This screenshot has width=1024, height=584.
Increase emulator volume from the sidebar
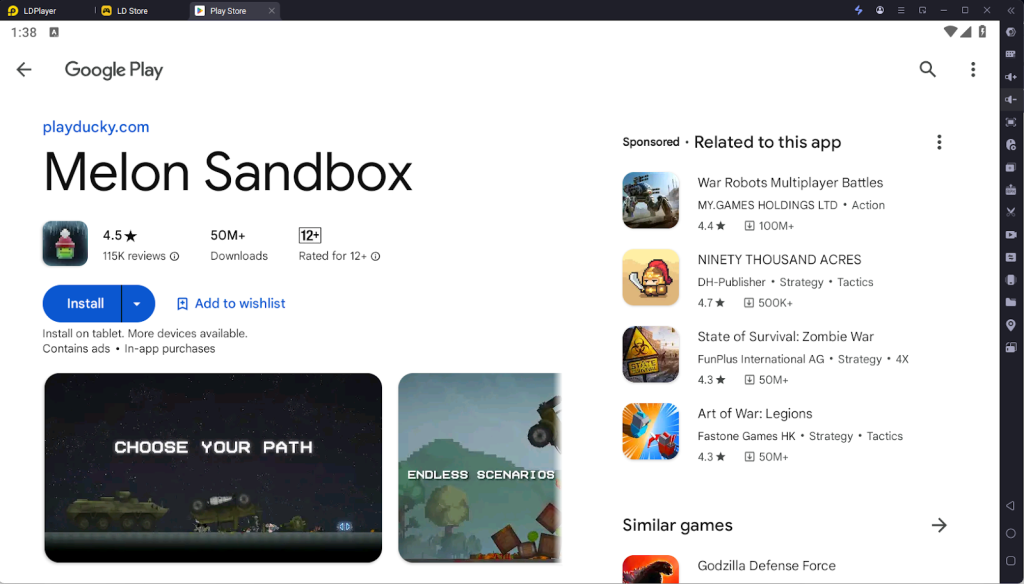(1012, 77)
